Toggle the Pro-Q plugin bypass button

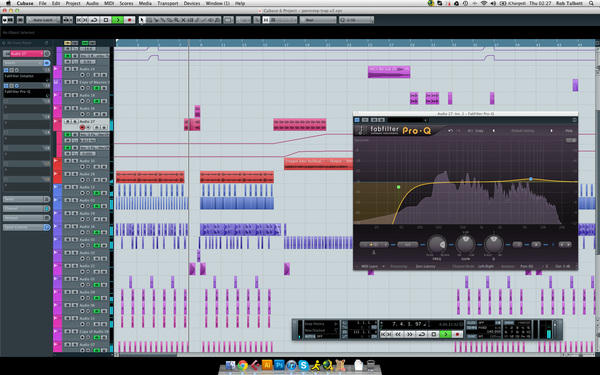pyautogui.click(x=357, y=120)
